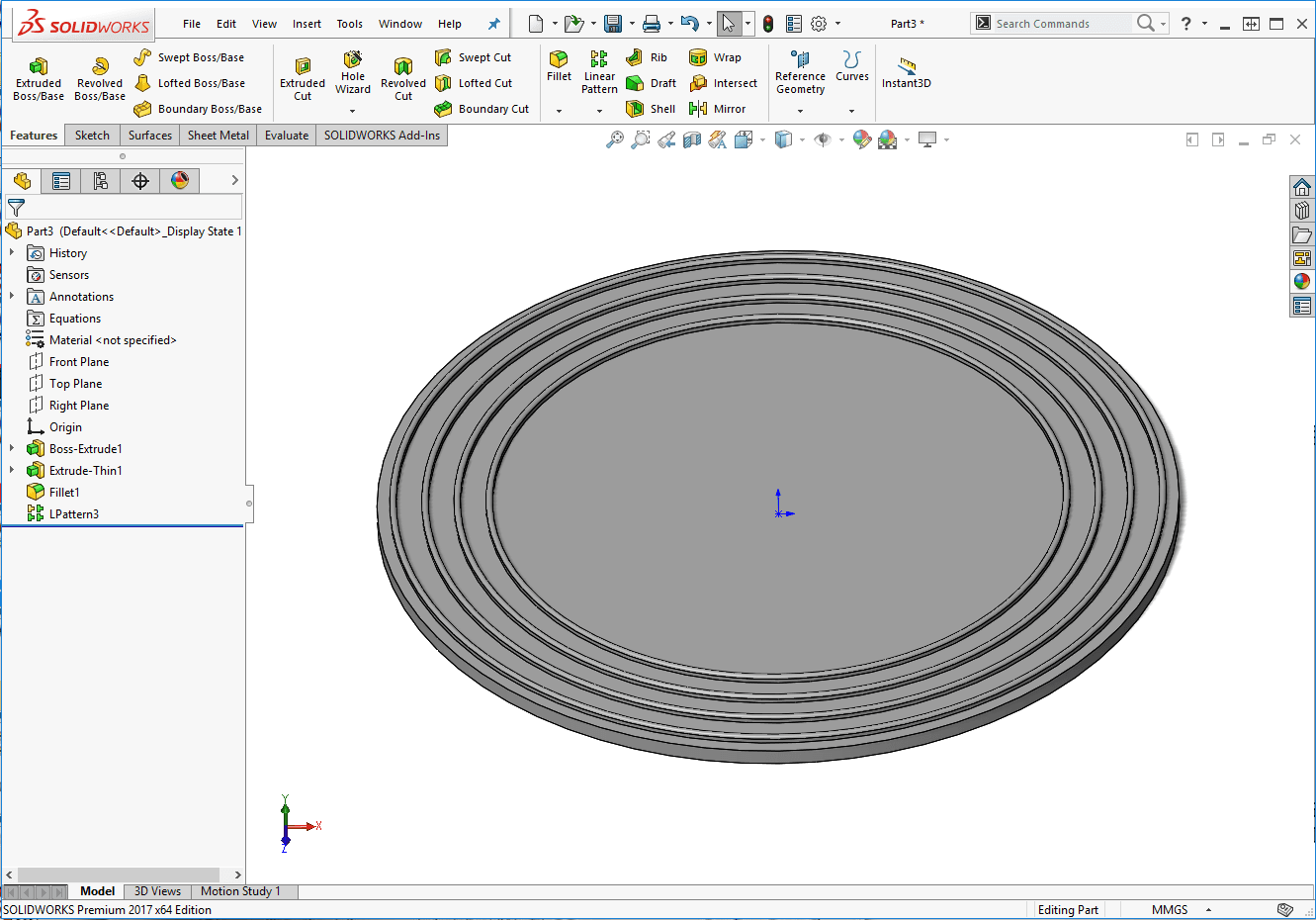Select the Shell feature tool

[x=652, y=109]
